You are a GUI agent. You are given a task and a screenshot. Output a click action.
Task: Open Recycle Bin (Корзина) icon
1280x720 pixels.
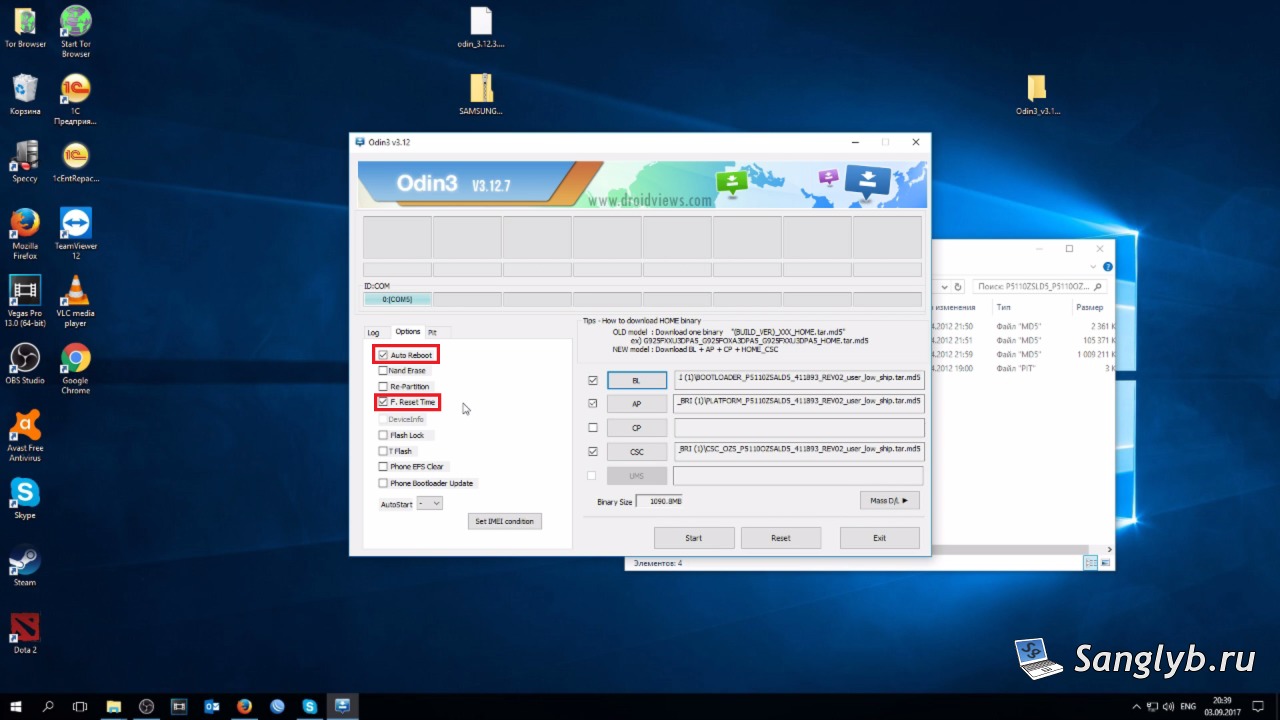pos(25,94)
